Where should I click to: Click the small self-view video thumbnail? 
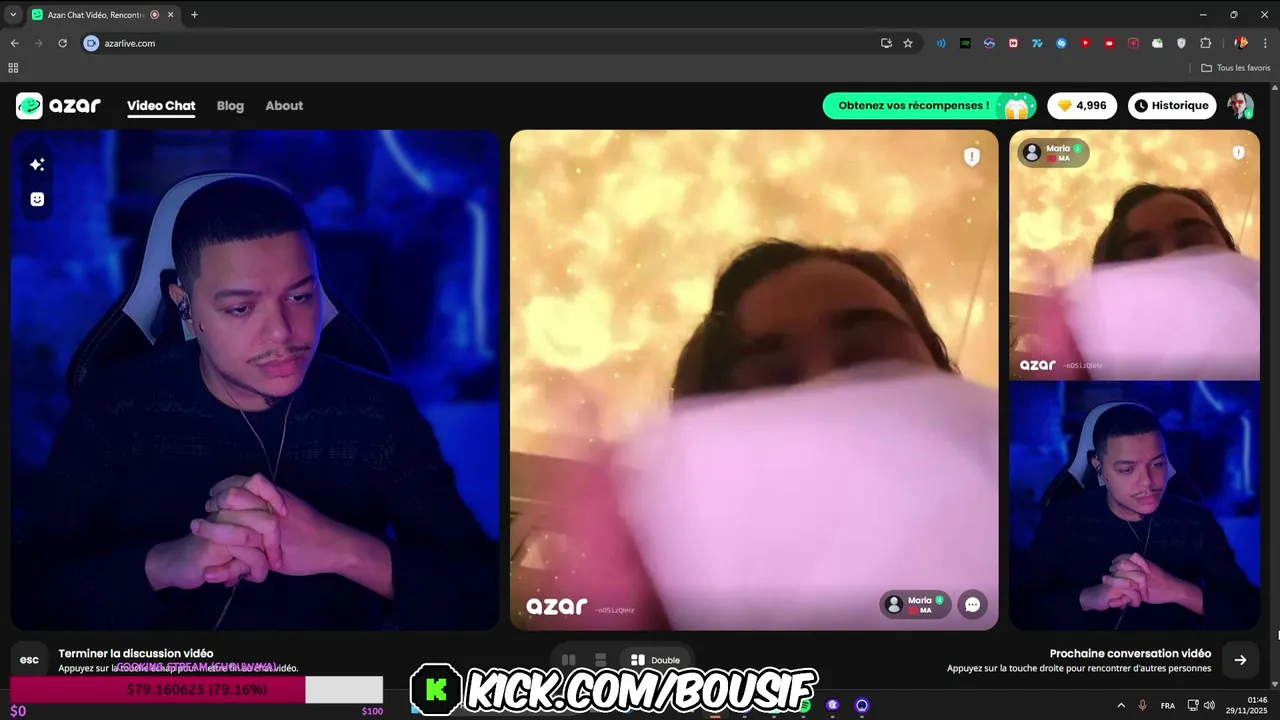point(1134,505)
